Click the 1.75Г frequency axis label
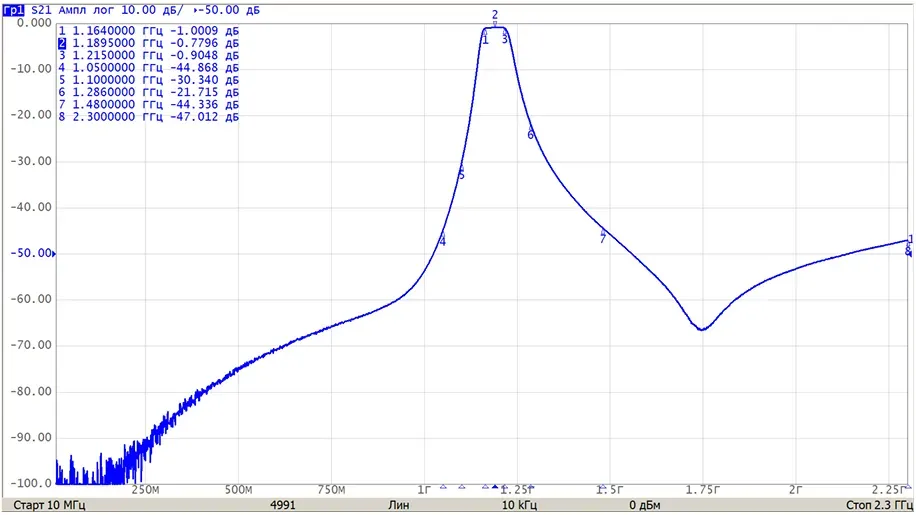 pyautogui.click(x=702, y=490)
